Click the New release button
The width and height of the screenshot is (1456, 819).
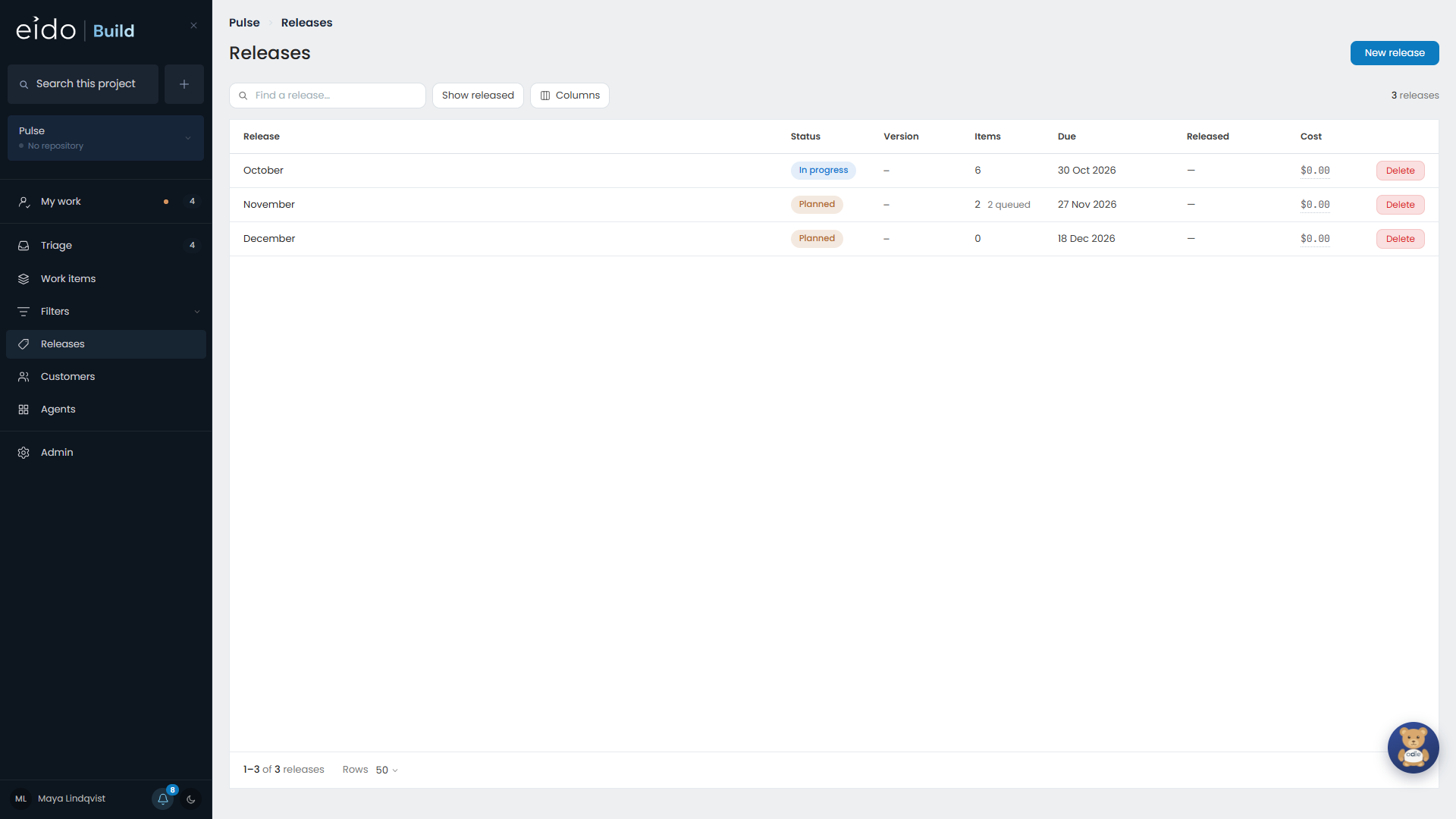(1395, 53)
